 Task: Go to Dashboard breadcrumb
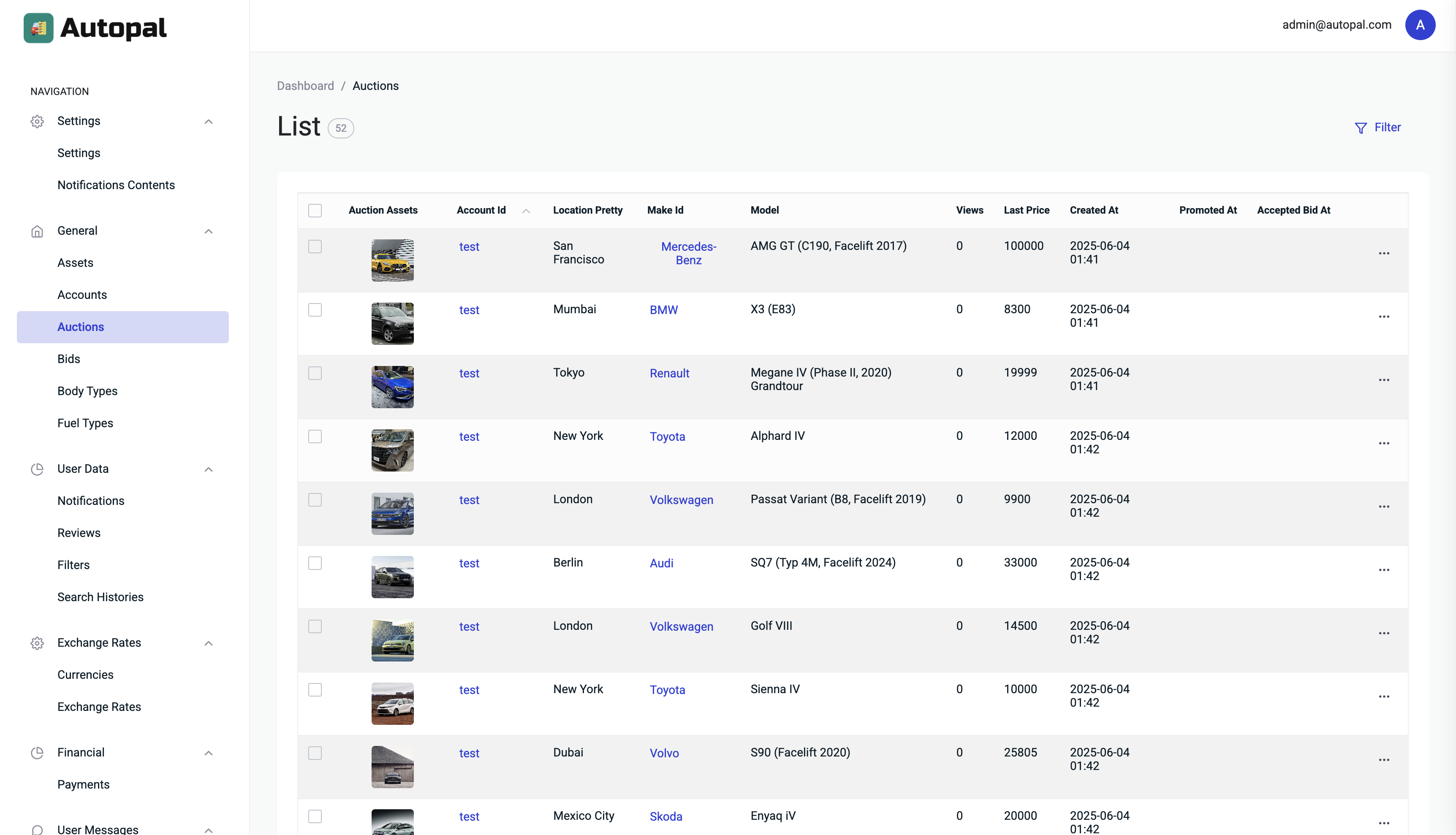click(305, 86)
